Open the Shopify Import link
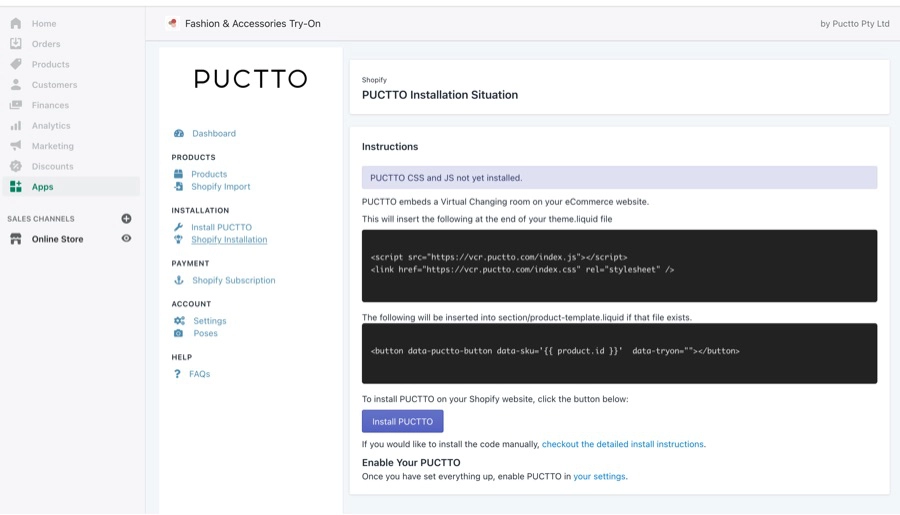900x515 pixels. (x=221, y=187)
